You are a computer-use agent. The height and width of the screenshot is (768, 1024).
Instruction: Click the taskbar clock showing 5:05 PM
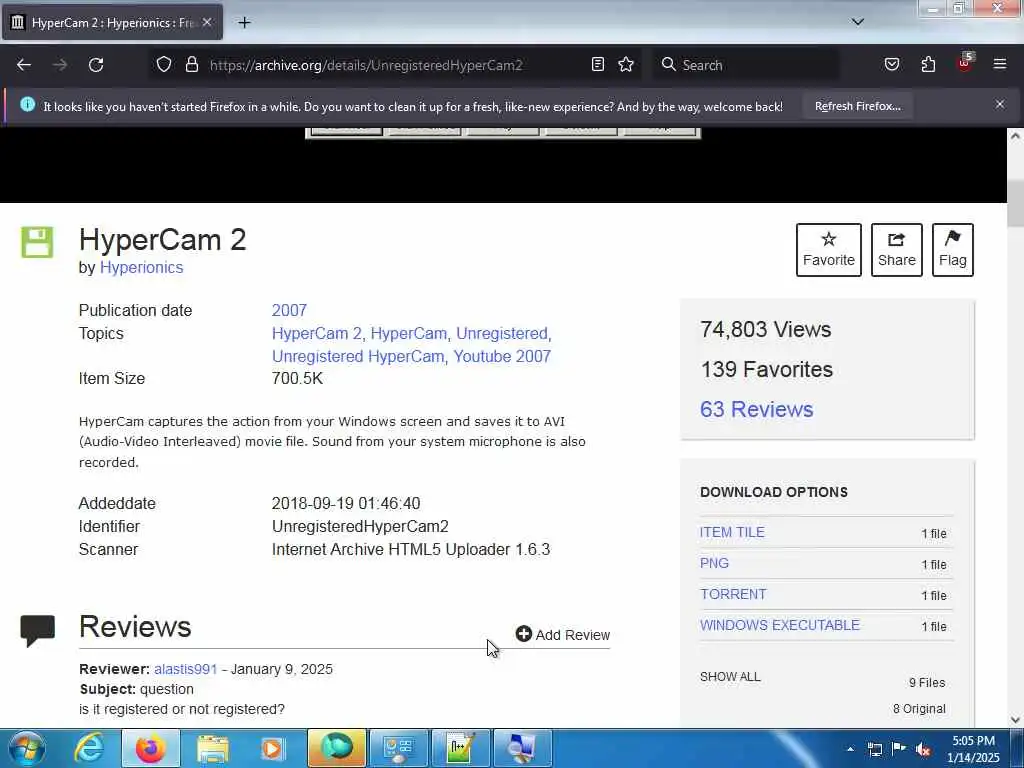pyautogui.click(x=973, y=749)
